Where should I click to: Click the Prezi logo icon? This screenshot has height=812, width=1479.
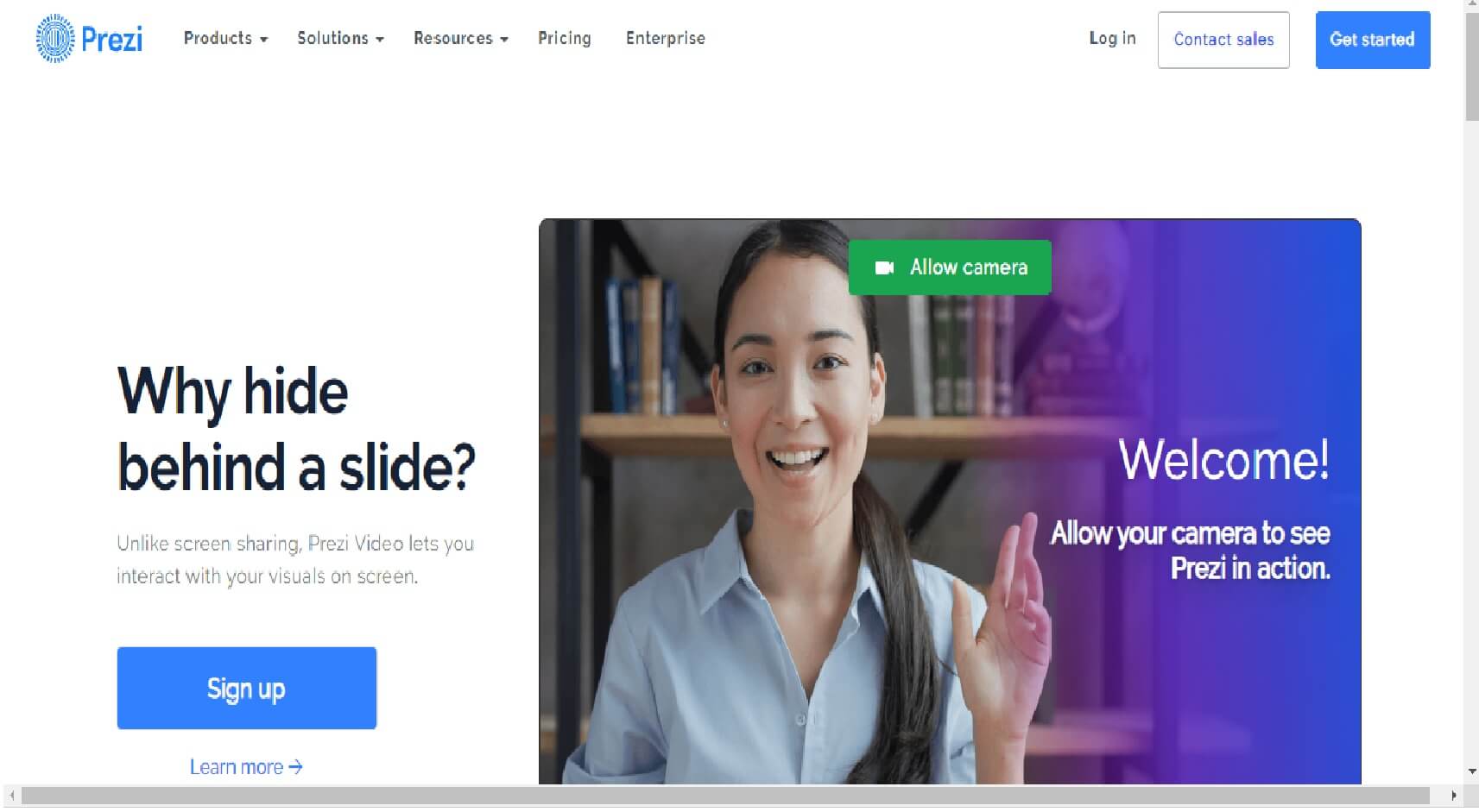point(54,38)
